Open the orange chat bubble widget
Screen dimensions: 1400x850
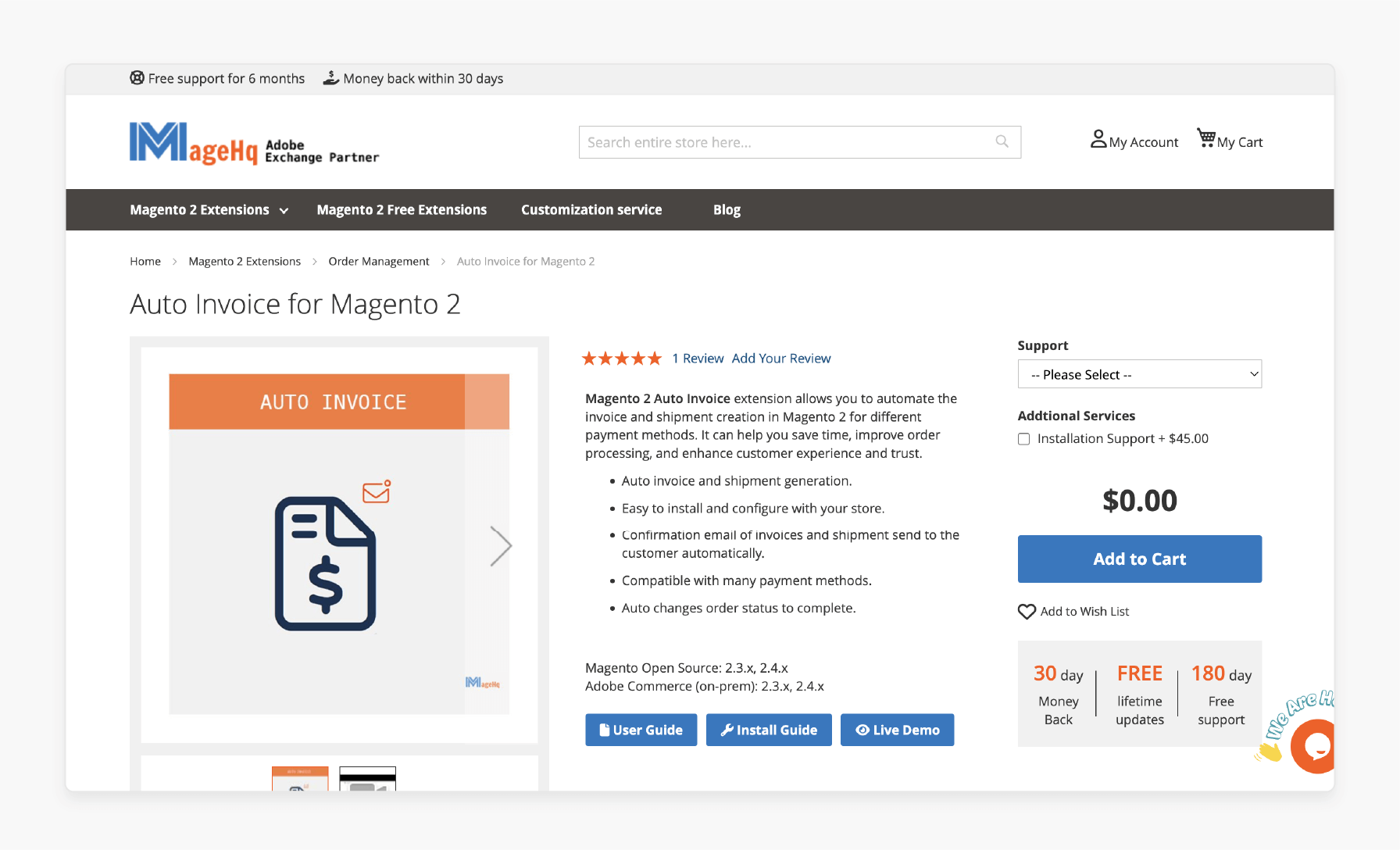click(x=1312, y=746)
